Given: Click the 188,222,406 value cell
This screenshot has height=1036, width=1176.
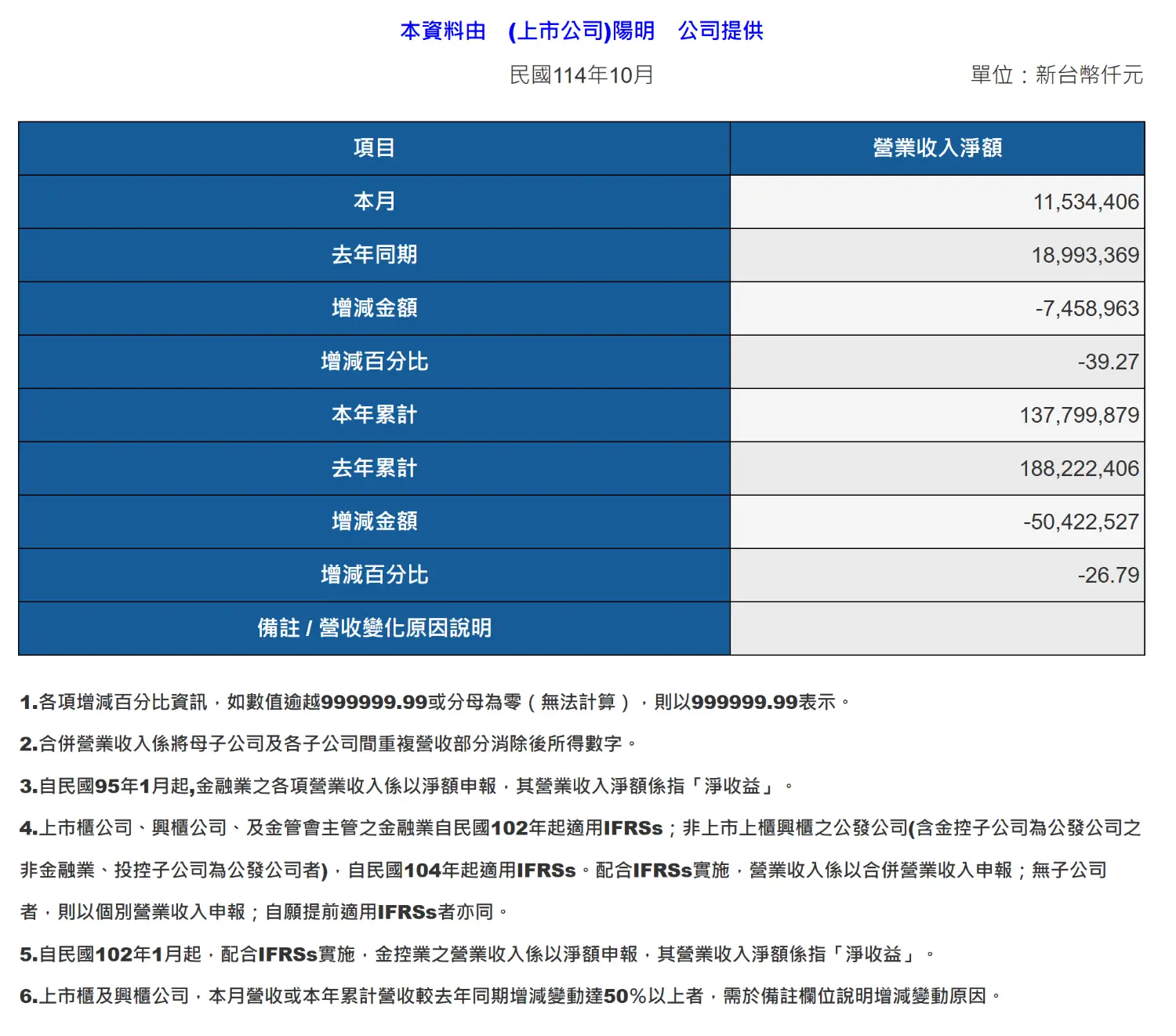Looking at the screenshot, I should pyautogui.click(x=1079, y=469).
